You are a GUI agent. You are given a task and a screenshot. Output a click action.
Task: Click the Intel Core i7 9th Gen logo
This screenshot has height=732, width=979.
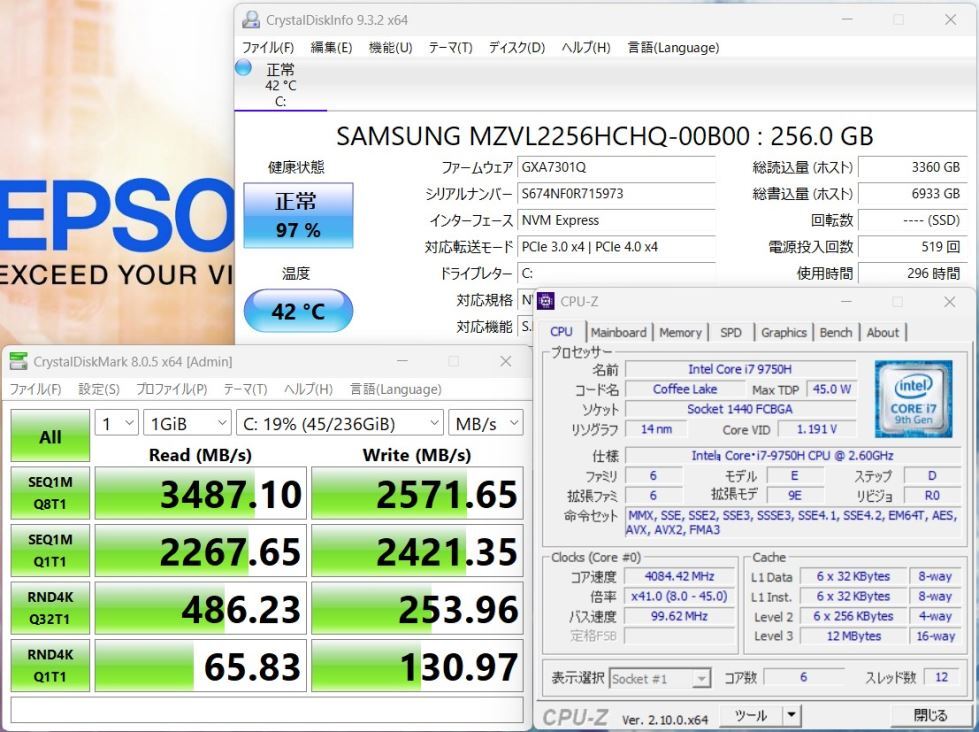[x=913, y=398]
